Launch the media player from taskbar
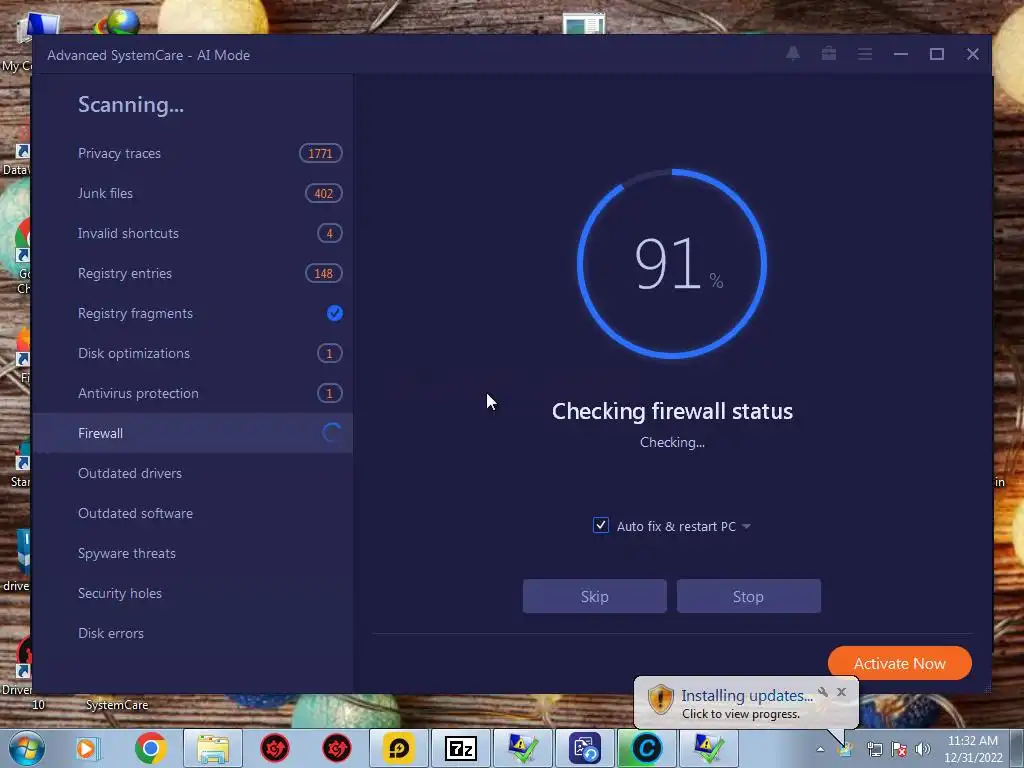The width and height of the screenshot is (1024, 768). coord(86,748)
